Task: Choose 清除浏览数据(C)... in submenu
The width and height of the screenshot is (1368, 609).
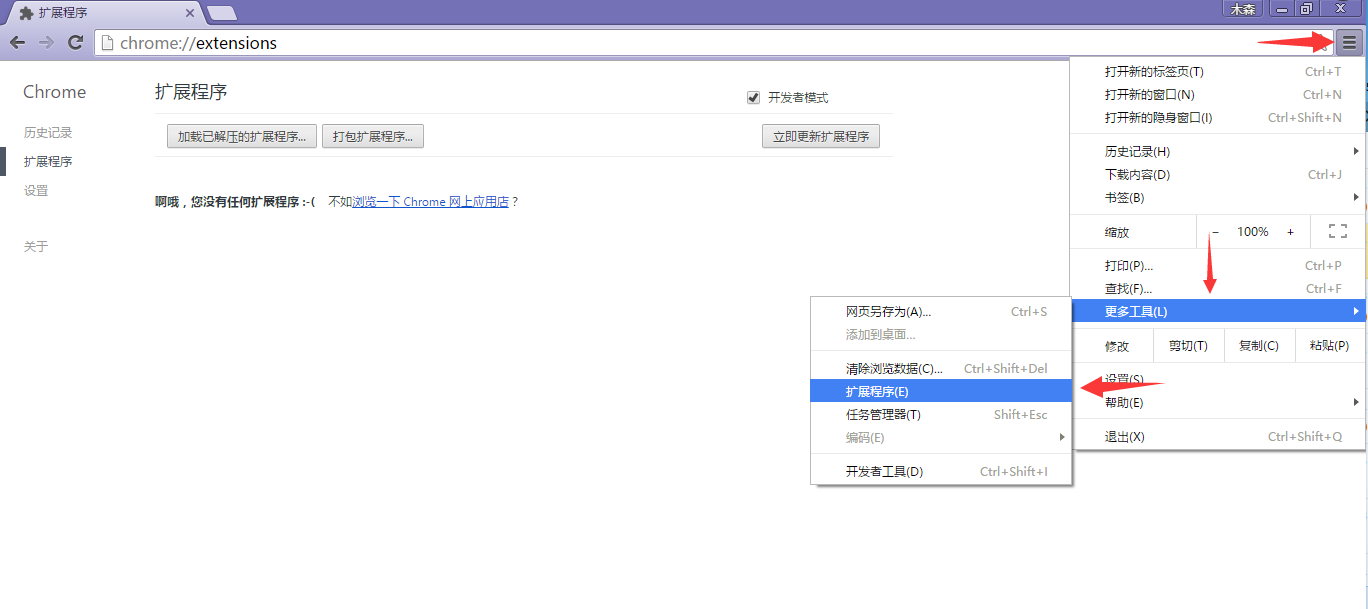Action: point(941,368)
